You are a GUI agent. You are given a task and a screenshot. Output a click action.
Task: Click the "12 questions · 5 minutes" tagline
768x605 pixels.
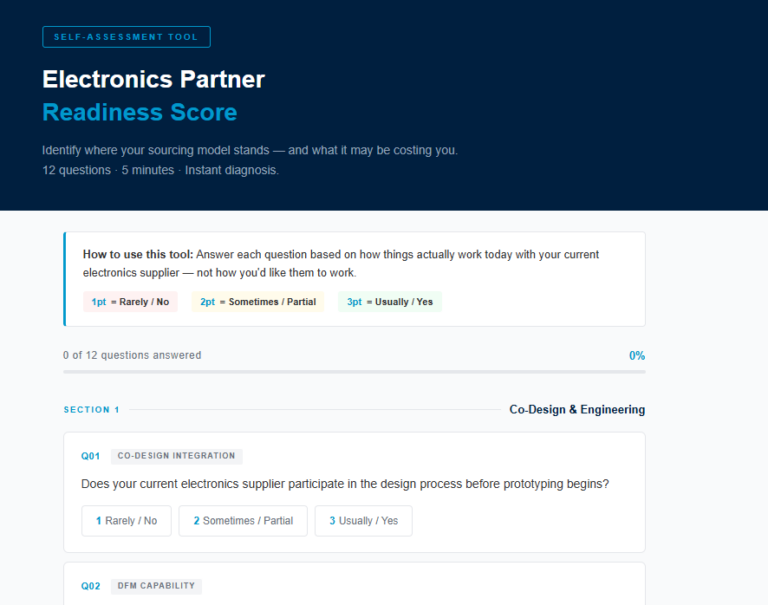(160, 170)
